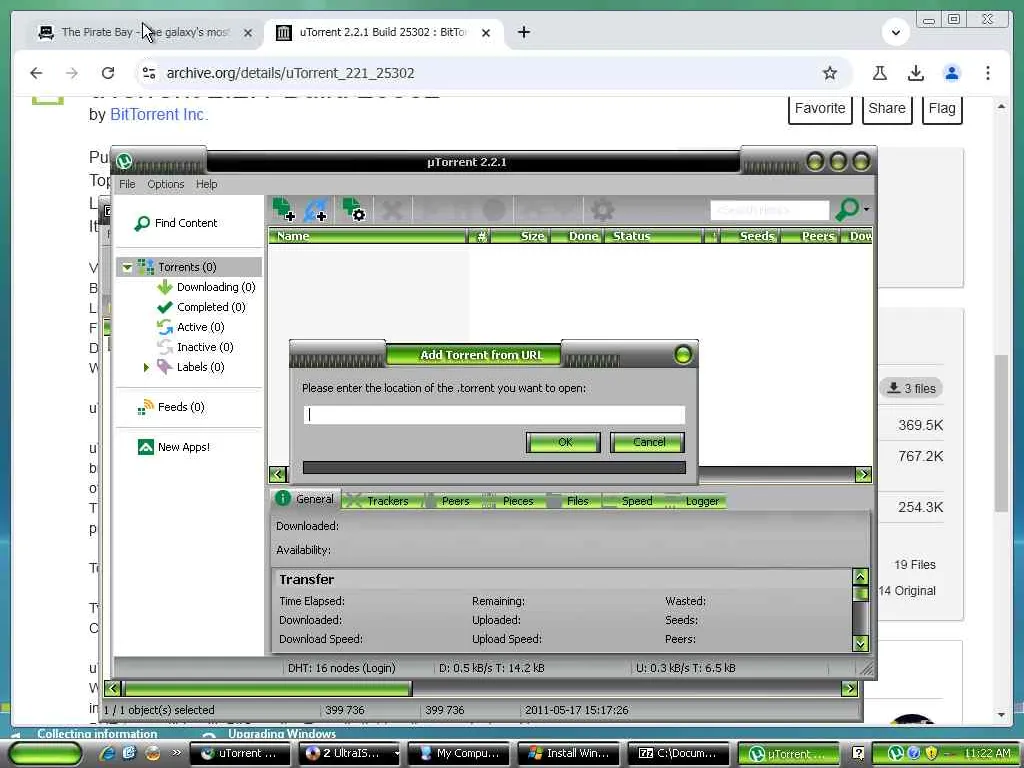Viewport: 1024px width, 768px height.
Task: Close the Add Torrent from URL dialog
Action: tap(683, 355)
